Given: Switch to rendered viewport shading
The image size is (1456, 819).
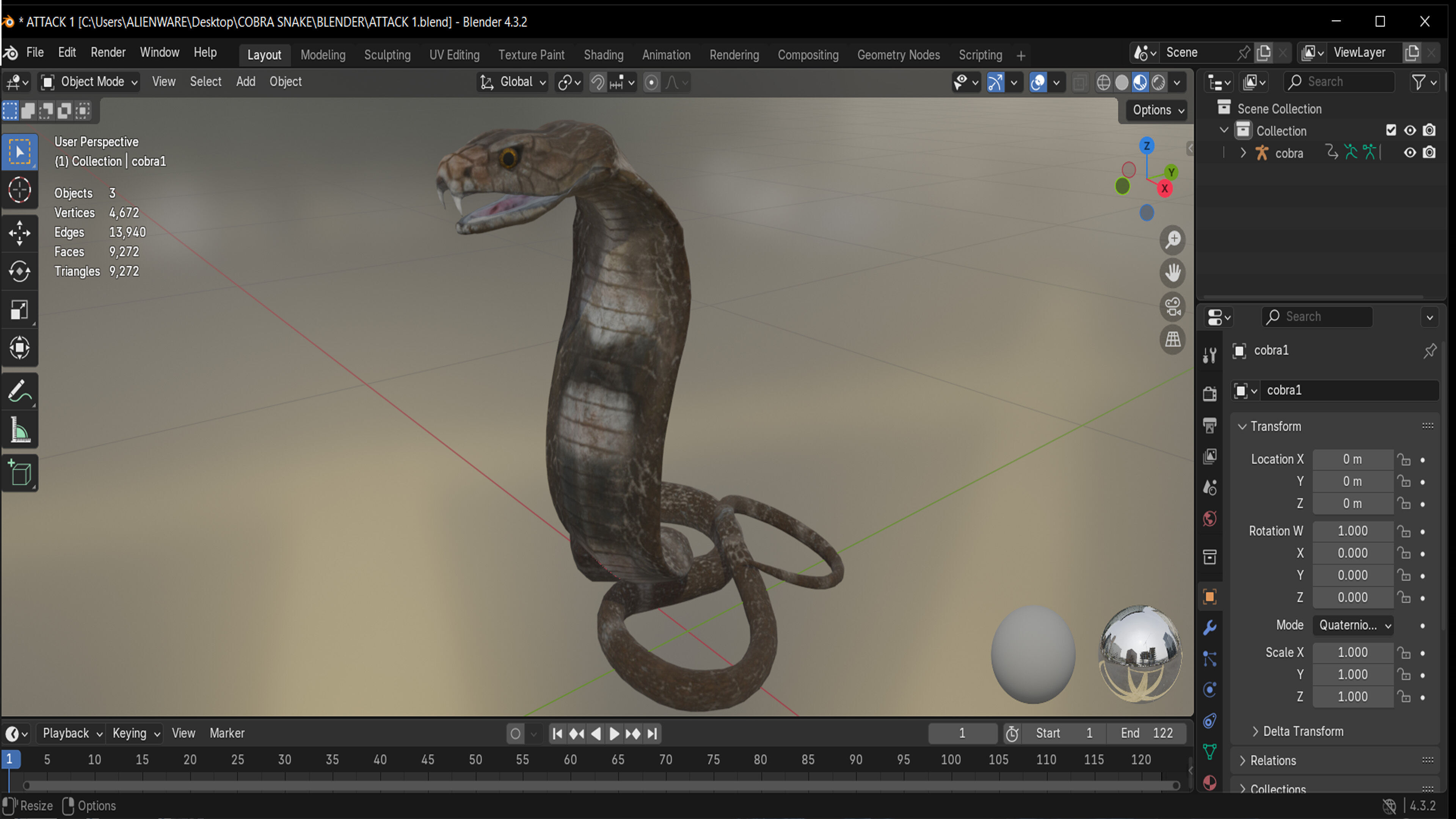Looking at the screenshot, I should tap(1159, 83).
